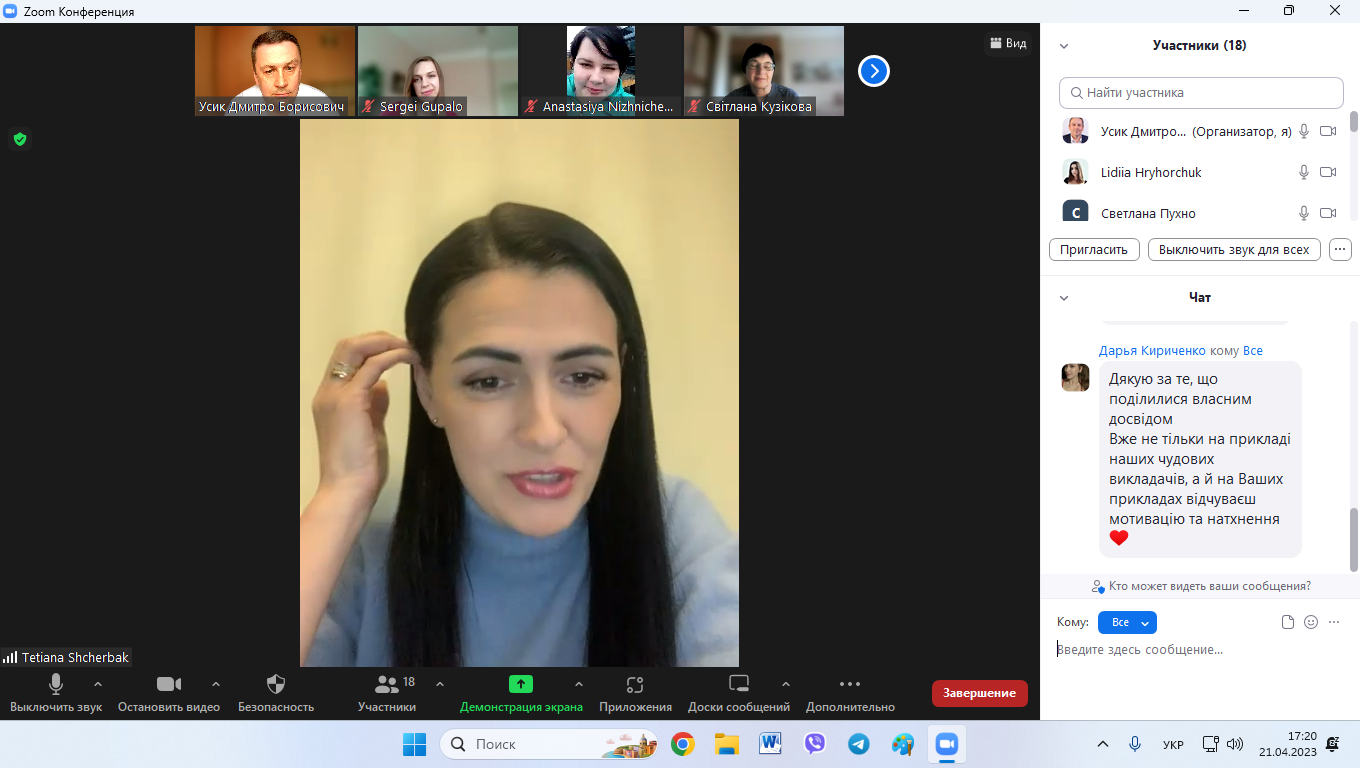Open notifications bell in tray
The image size is (1360, 768).
pos(1333,744)
